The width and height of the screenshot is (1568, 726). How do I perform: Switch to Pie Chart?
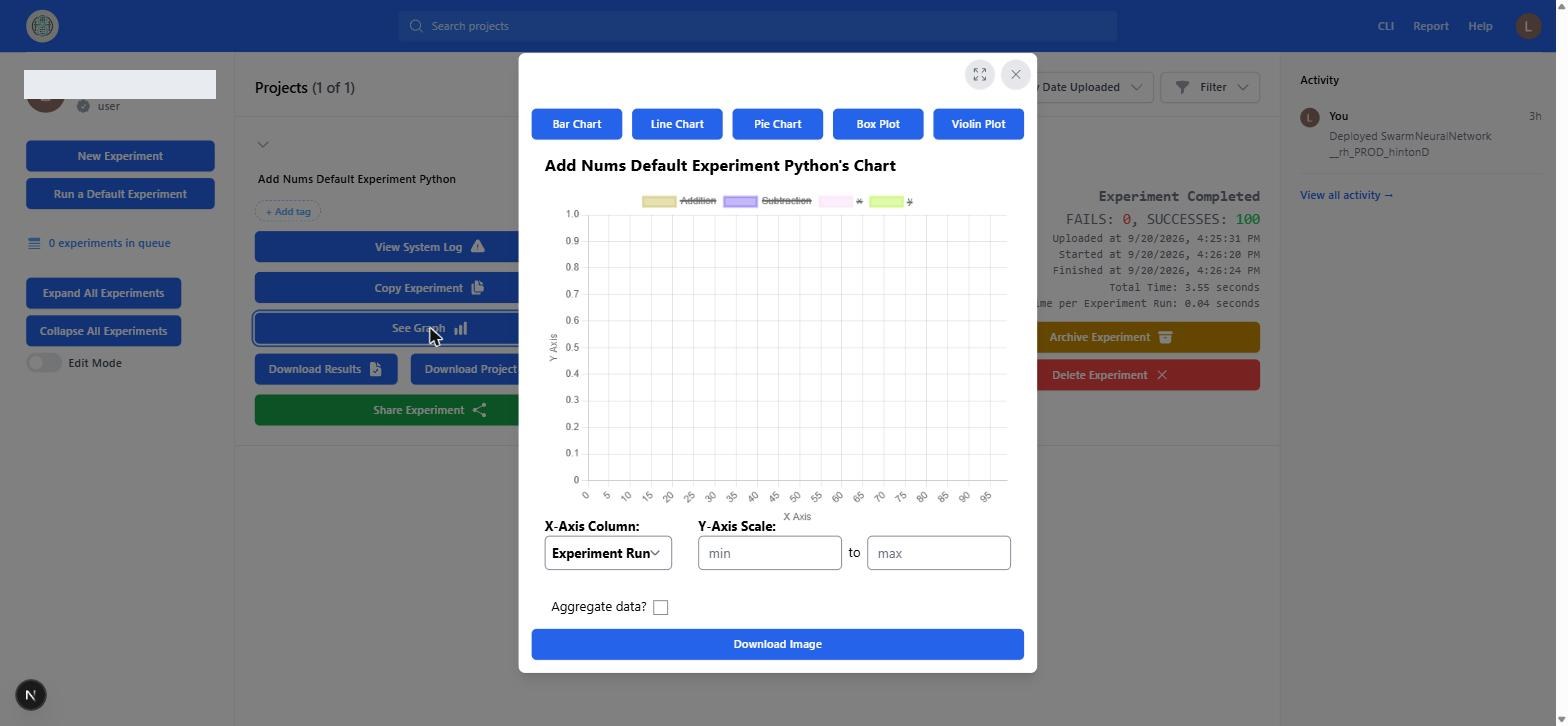[778, 124]
